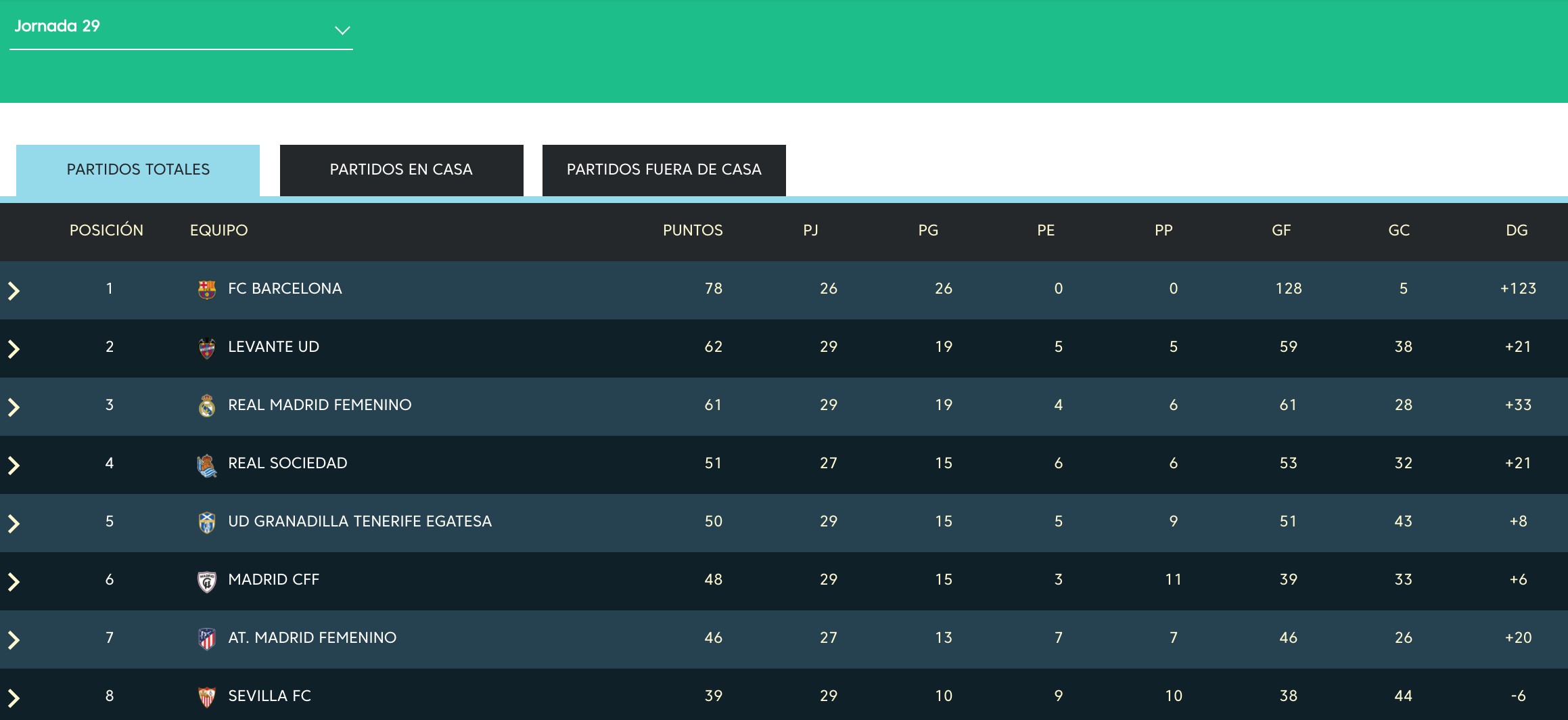Expand the At. Madrid Femenino row chevron
This screenshot has width=1568, height=720.
tap(14, 640)
